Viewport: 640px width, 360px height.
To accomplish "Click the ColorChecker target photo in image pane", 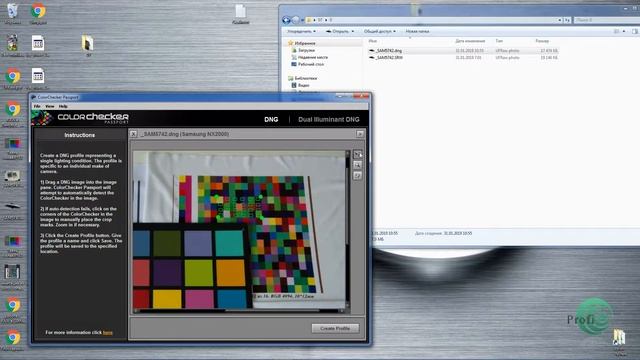I will point(239,230).
